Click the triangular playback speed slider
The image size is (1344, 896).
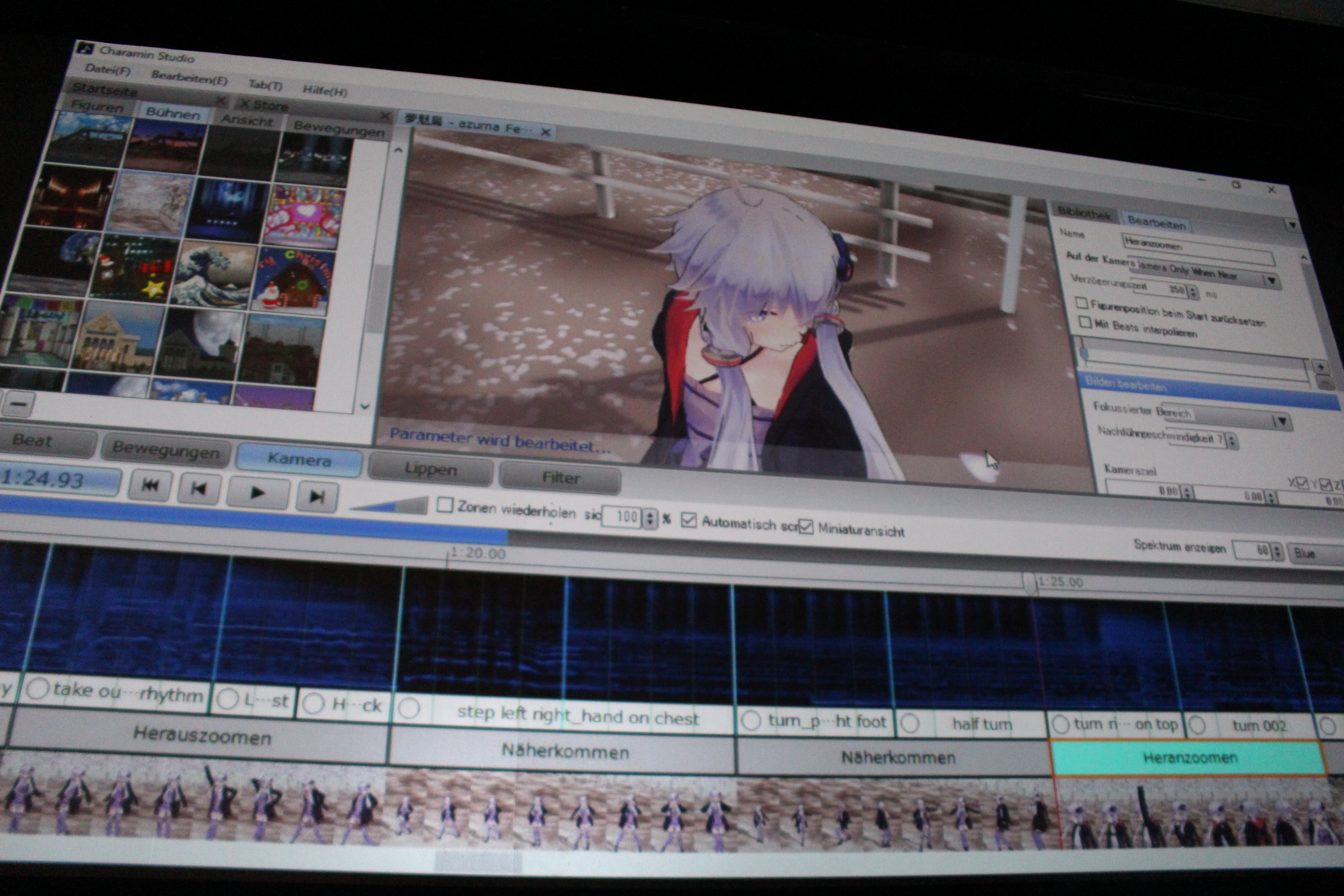[x=389, y=505]
